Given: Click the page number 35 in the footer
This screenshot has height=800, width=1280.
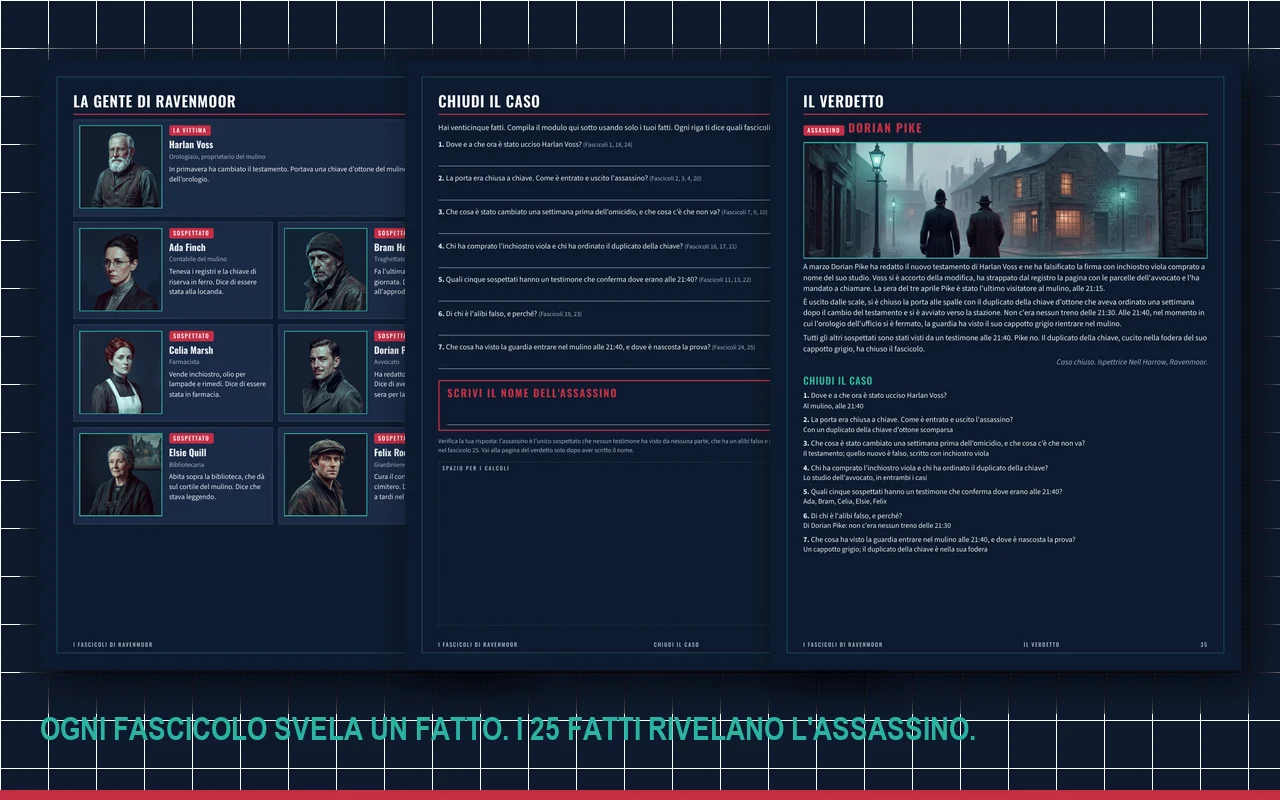Looking at the screenshot, I should point(1204,645).
